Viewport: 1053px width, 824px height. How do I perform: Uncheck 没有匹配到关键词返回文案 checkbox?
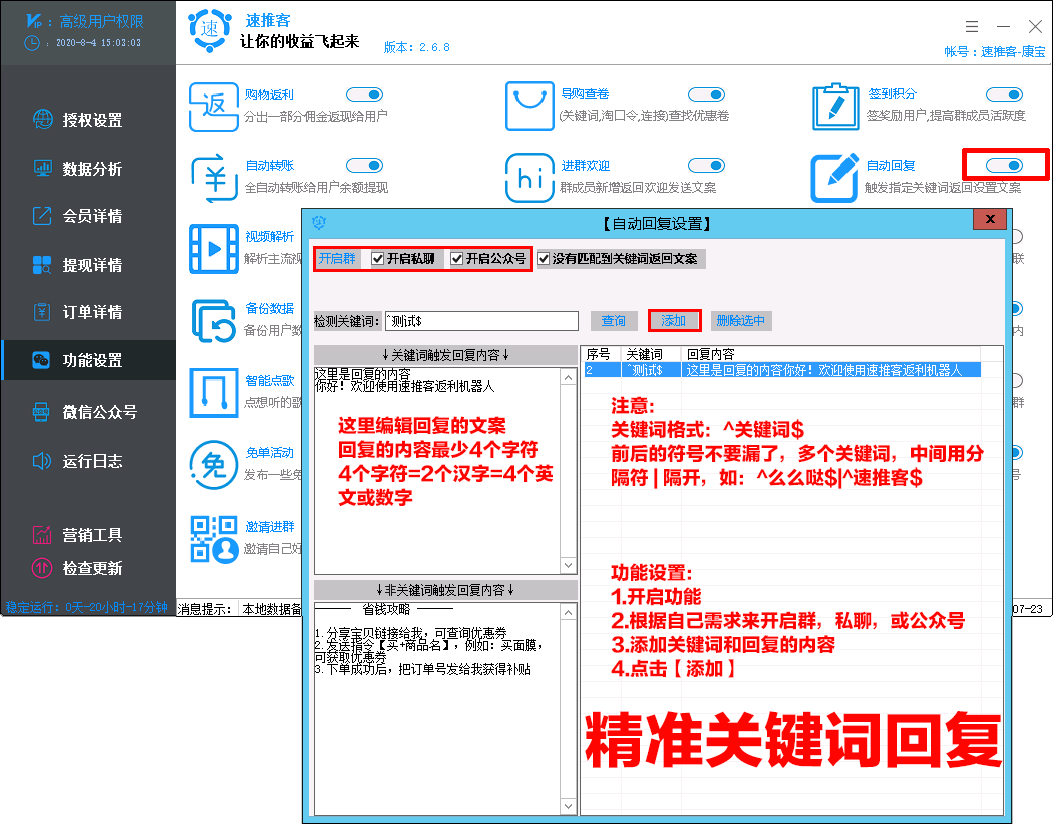543,259
